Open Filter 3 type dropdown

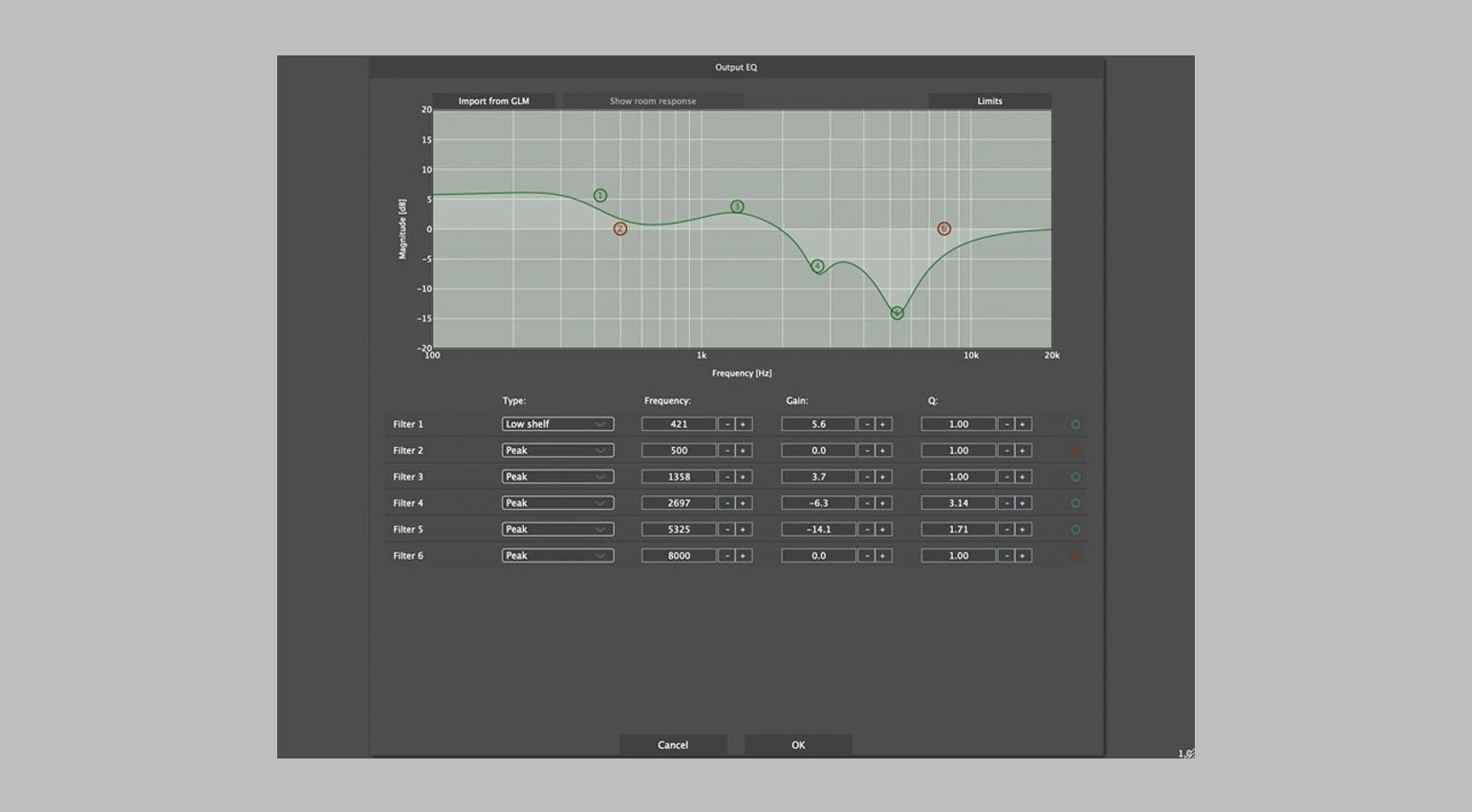pos(557,477)
